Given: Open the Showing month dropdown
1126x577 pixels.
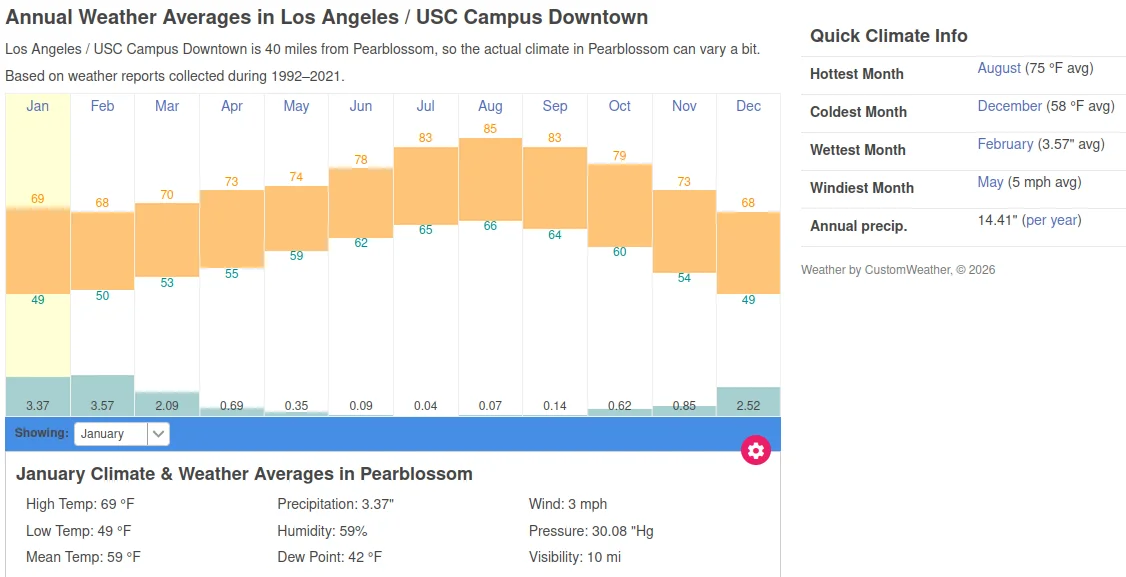Looking at the screenshot, I should coord(122,433).
